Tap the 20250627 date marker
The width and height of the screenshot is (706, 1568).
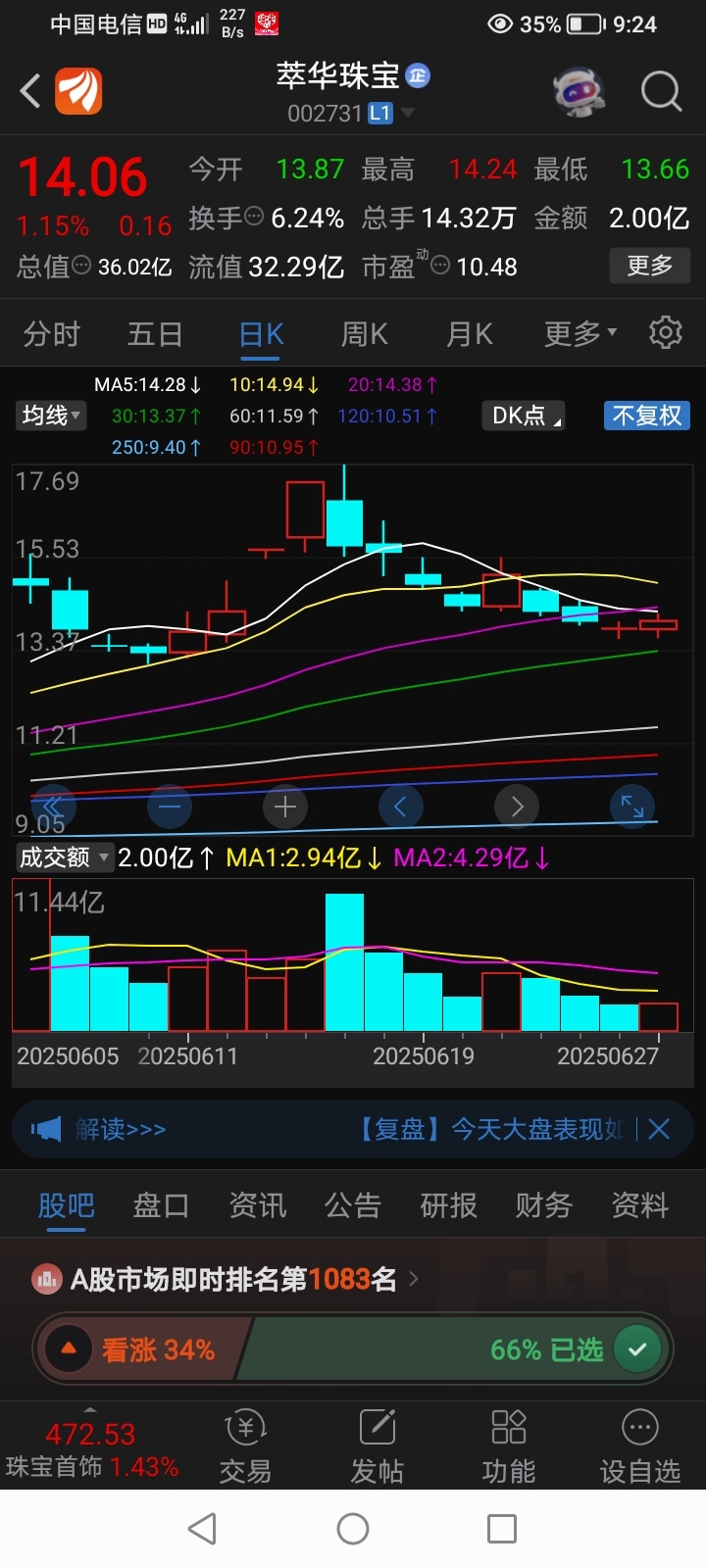pos(608,1056)
